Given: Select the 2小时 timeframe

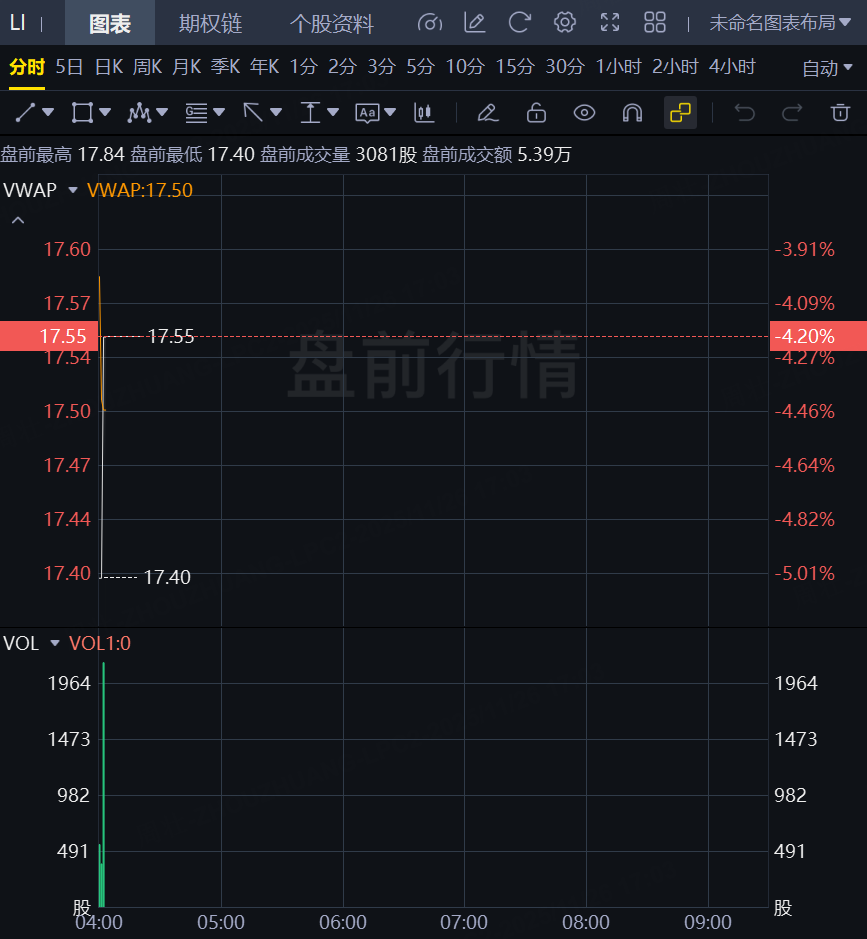Looking at the screenshot, I should [x=675, y=66].
